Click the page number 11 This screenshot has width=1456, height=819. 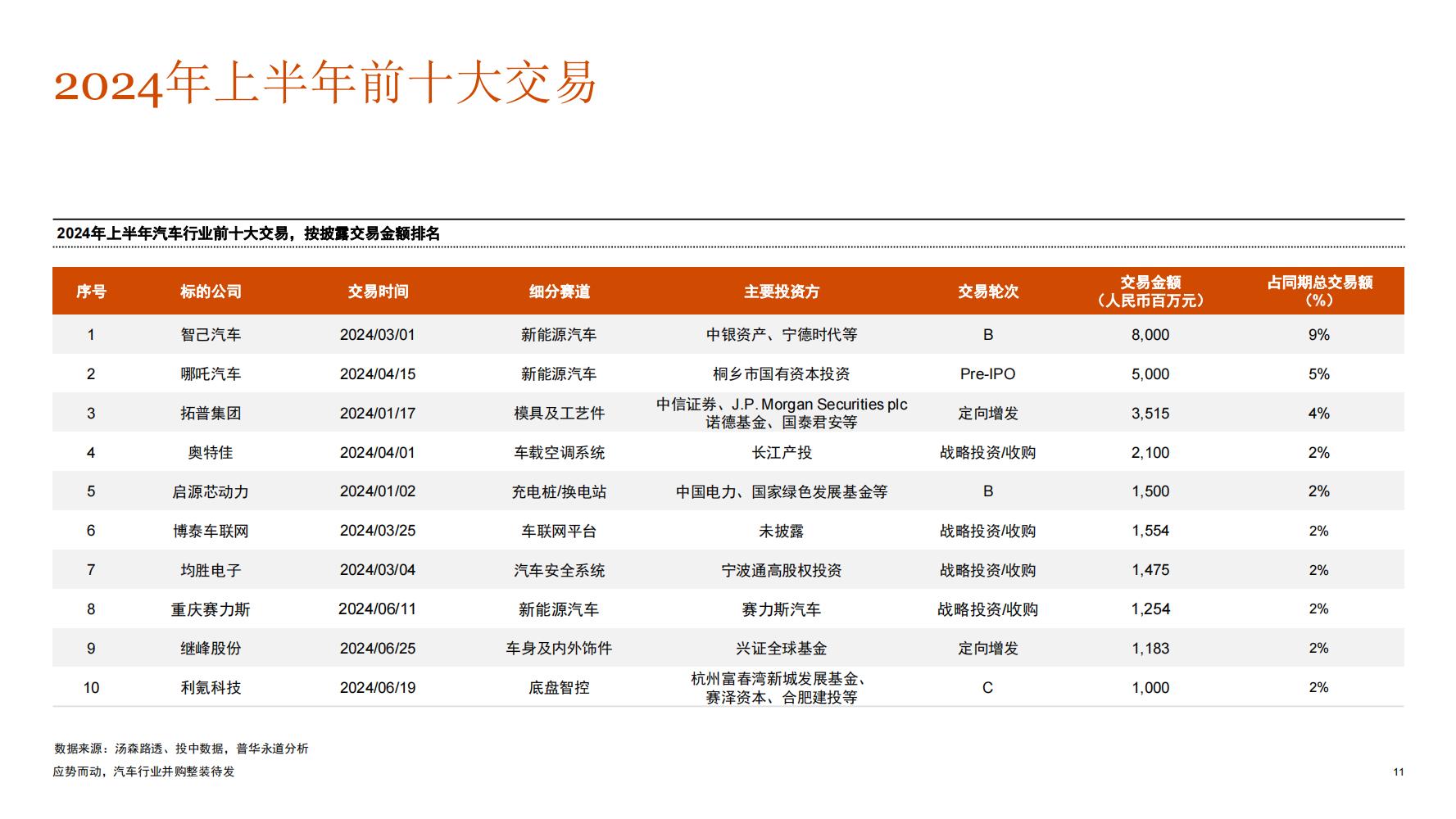tap(1399, 772)
